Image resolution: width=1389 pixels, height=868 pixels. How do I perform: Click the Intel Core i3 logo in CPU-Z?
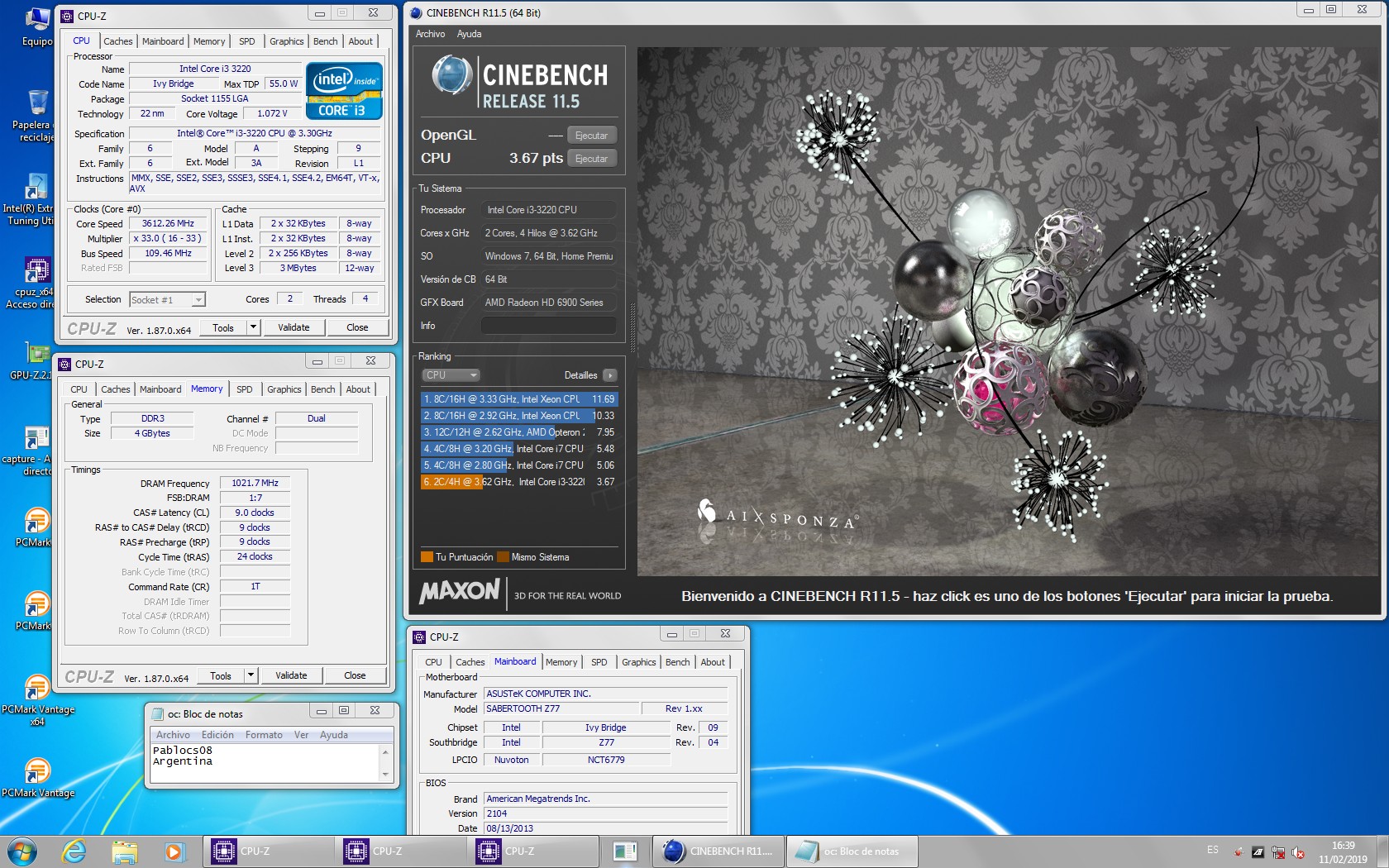[344, 91]
